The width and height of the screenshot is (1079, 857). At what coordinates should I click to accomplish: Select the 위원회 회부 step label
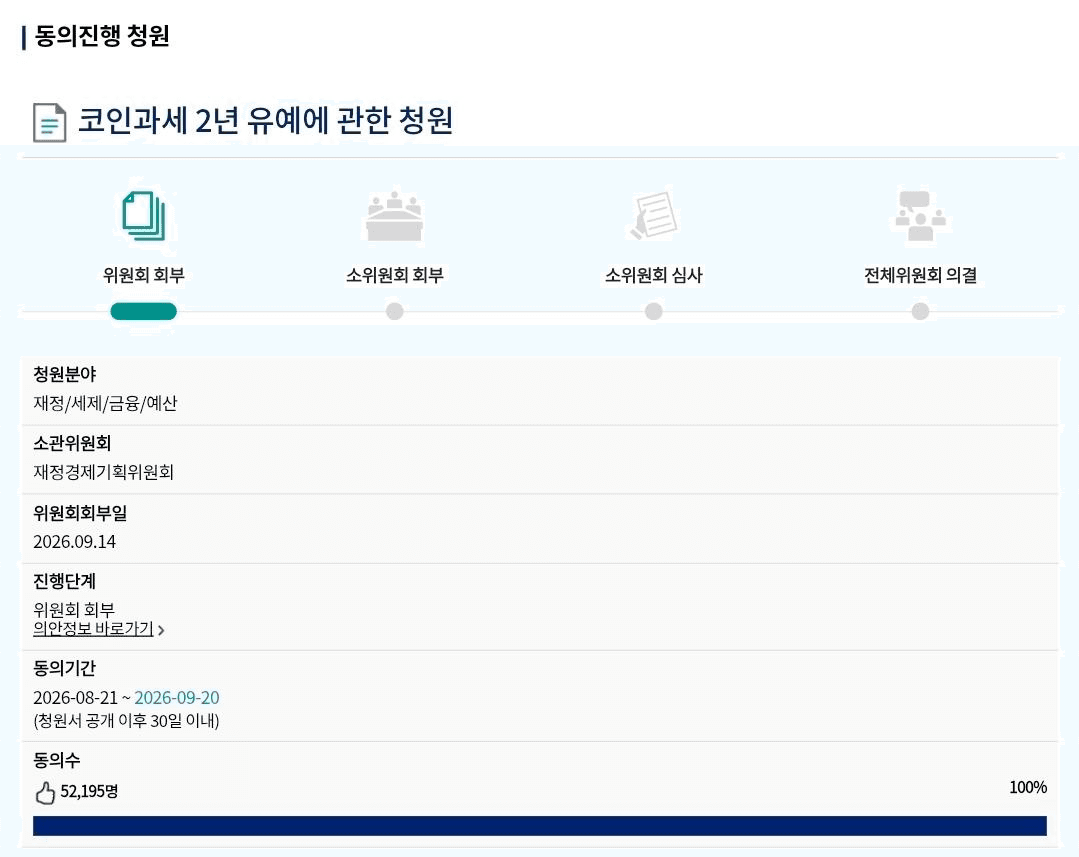pyautogui.click(x=144, y=275)
